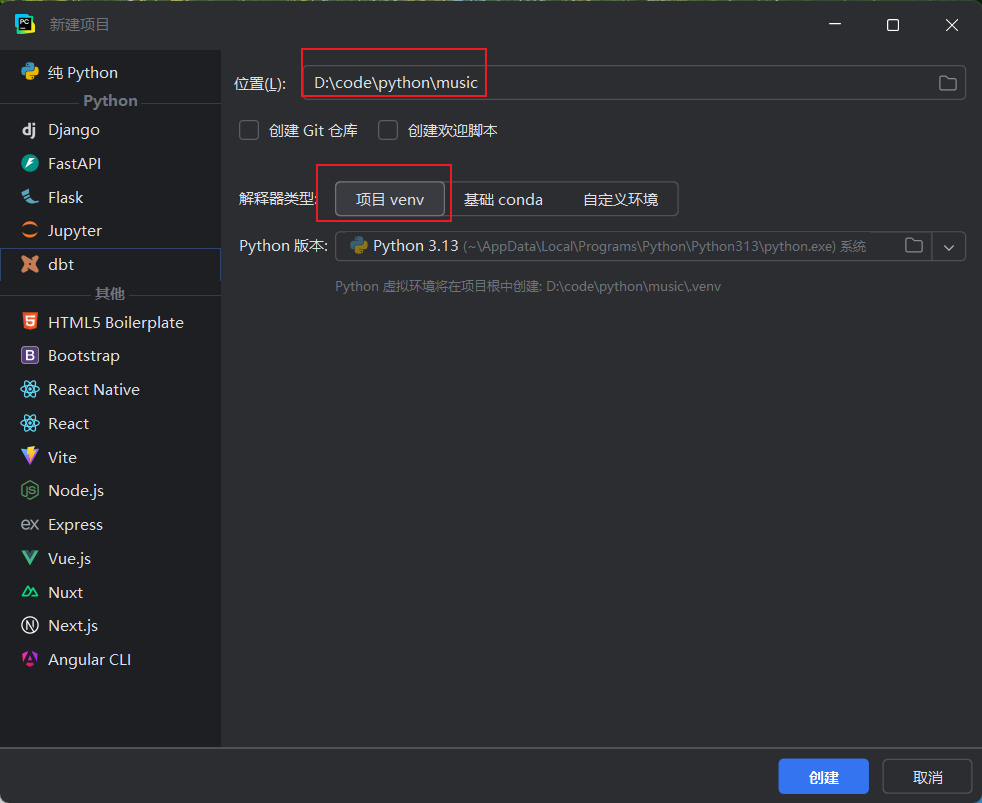982x803 pixels.
Task: Browse folder icon in location field
Action: (948, 83)
